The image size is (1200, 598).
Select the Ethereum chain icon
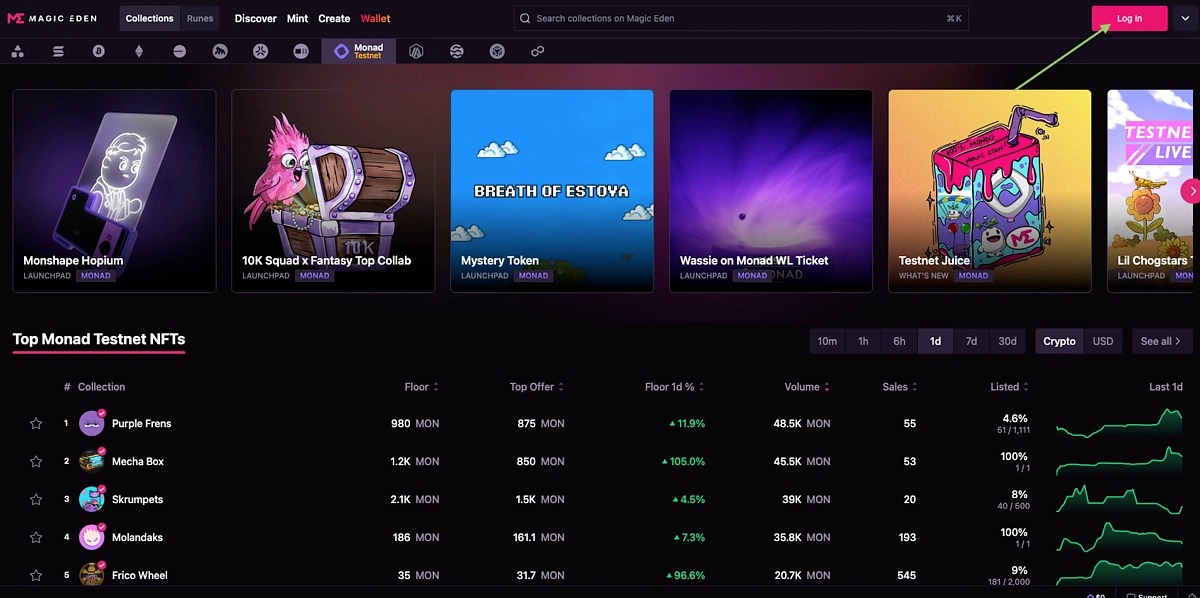click(x=139, y=51)
